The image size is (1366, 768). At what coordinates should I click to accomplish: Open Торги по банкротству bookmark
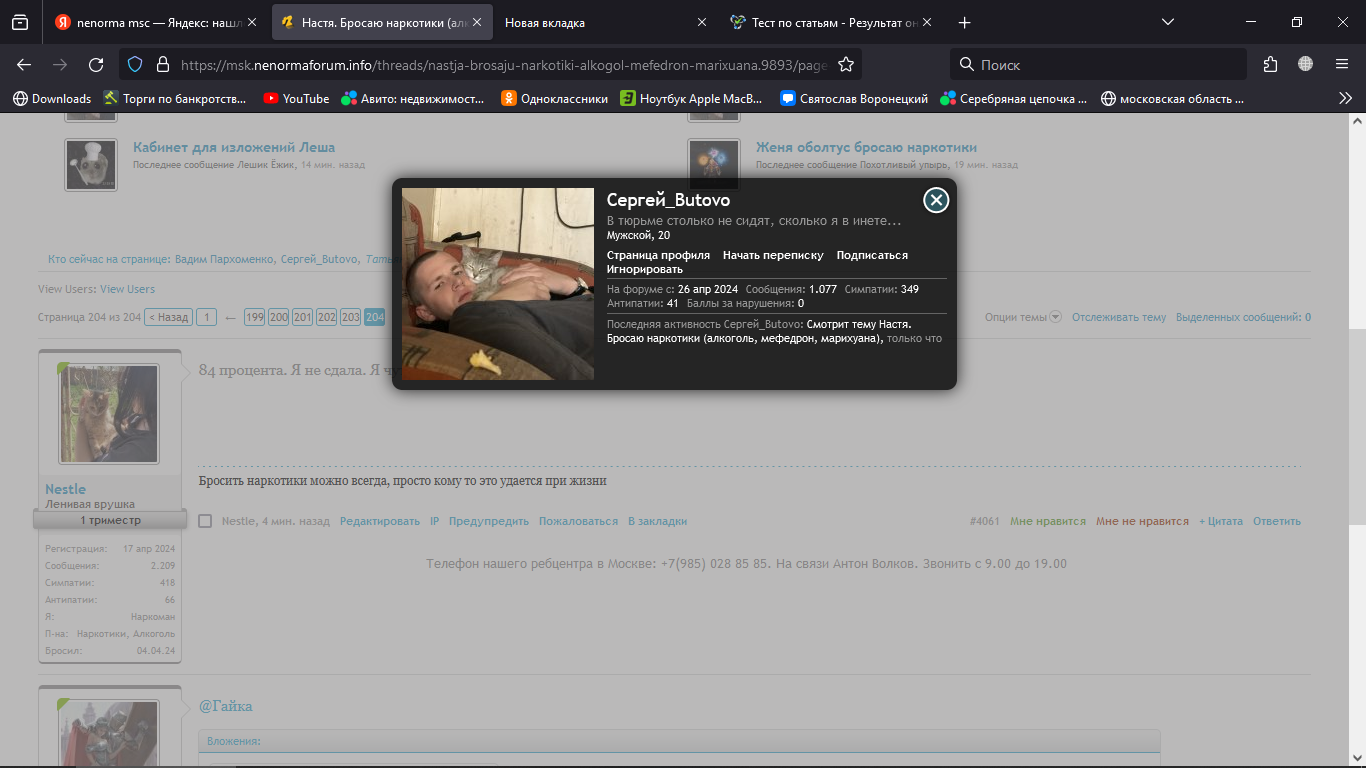pos(175,99)
